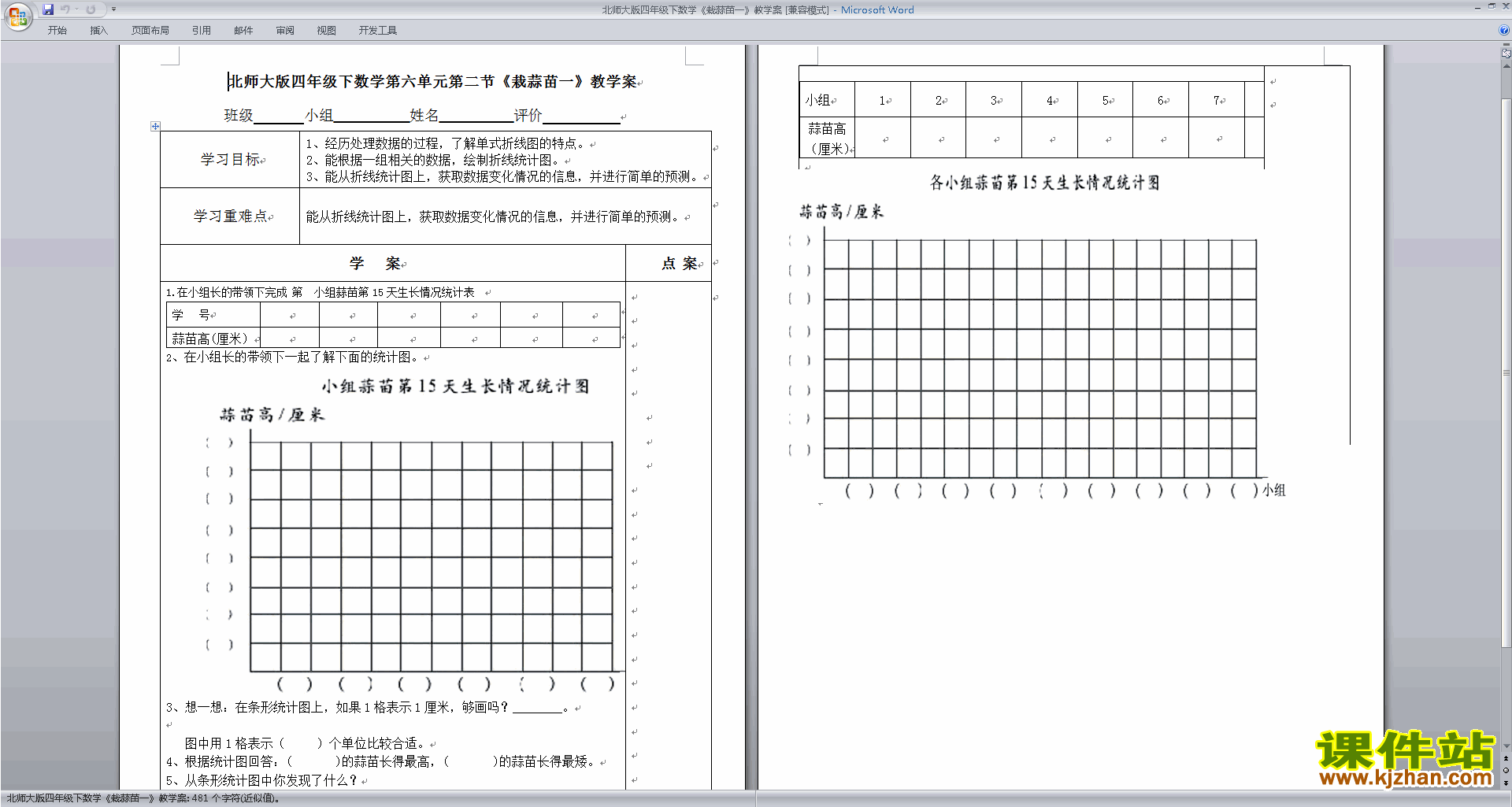The height and width of the screenshot is (807, 1512).
Task: Click the 蒜苗高/厘米 axis label on the second-page chart
Action: (842, 212)
